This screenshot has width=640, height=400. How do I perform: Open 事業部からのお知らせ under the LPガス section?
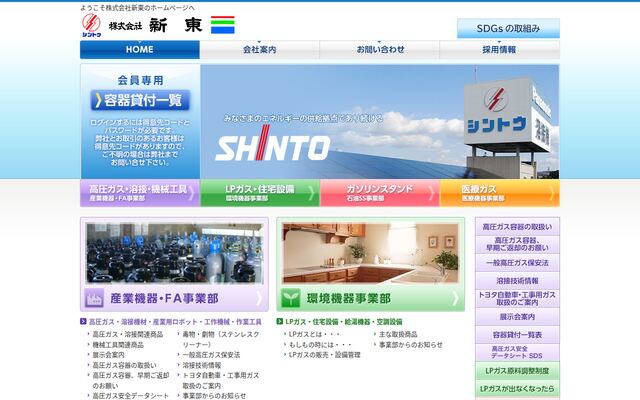coord(411,345)
